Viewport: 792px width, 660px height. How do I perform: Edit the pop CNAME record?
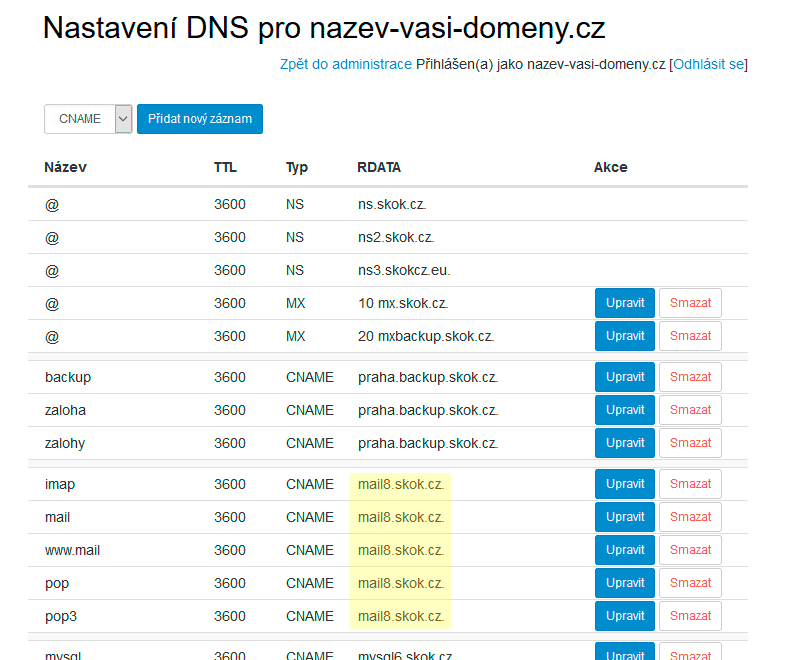pyautogui.click(x=625, y=583)
